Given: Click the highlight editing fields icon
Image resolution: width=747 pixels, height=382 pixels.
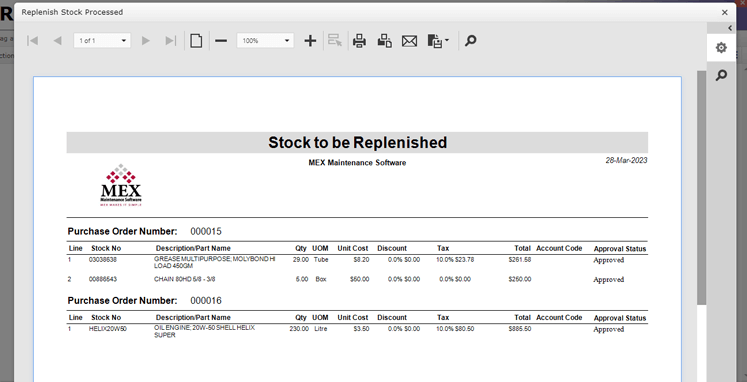Looking at the screenshot, I should click(x=335, y=41).
